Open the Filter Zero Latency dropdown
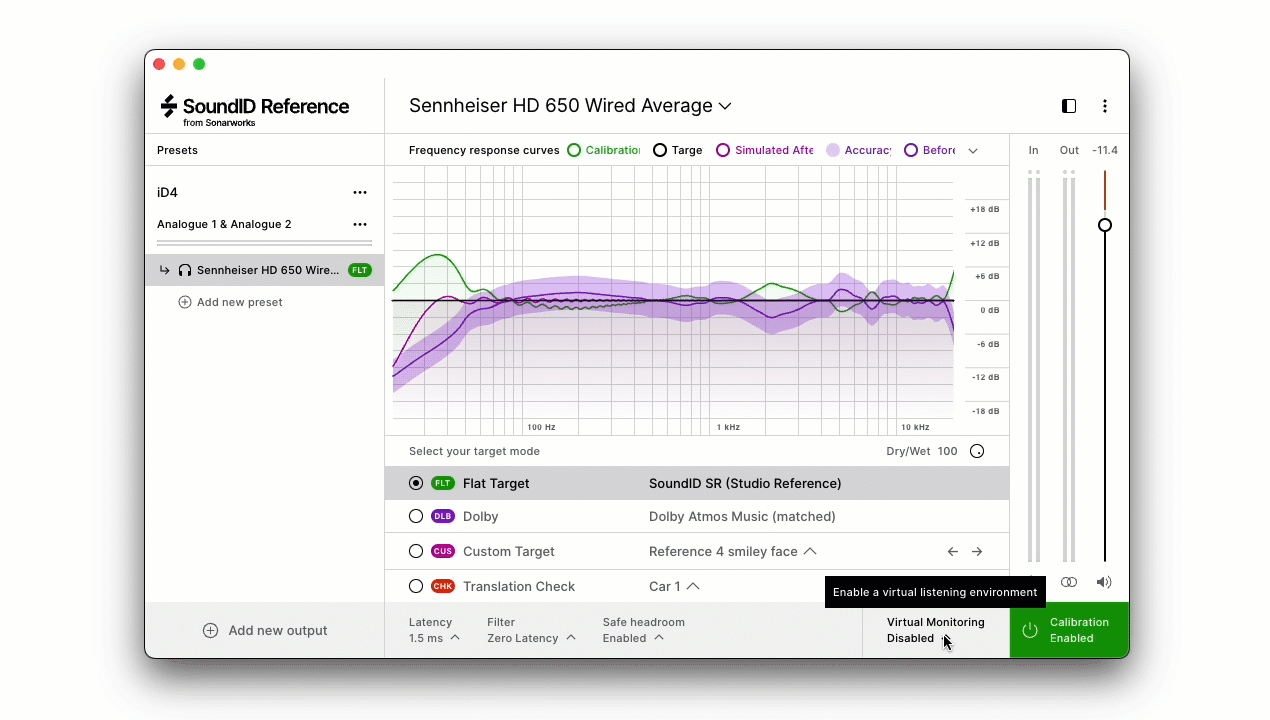This screenshot has height=720, width=1270. (531, 630)
